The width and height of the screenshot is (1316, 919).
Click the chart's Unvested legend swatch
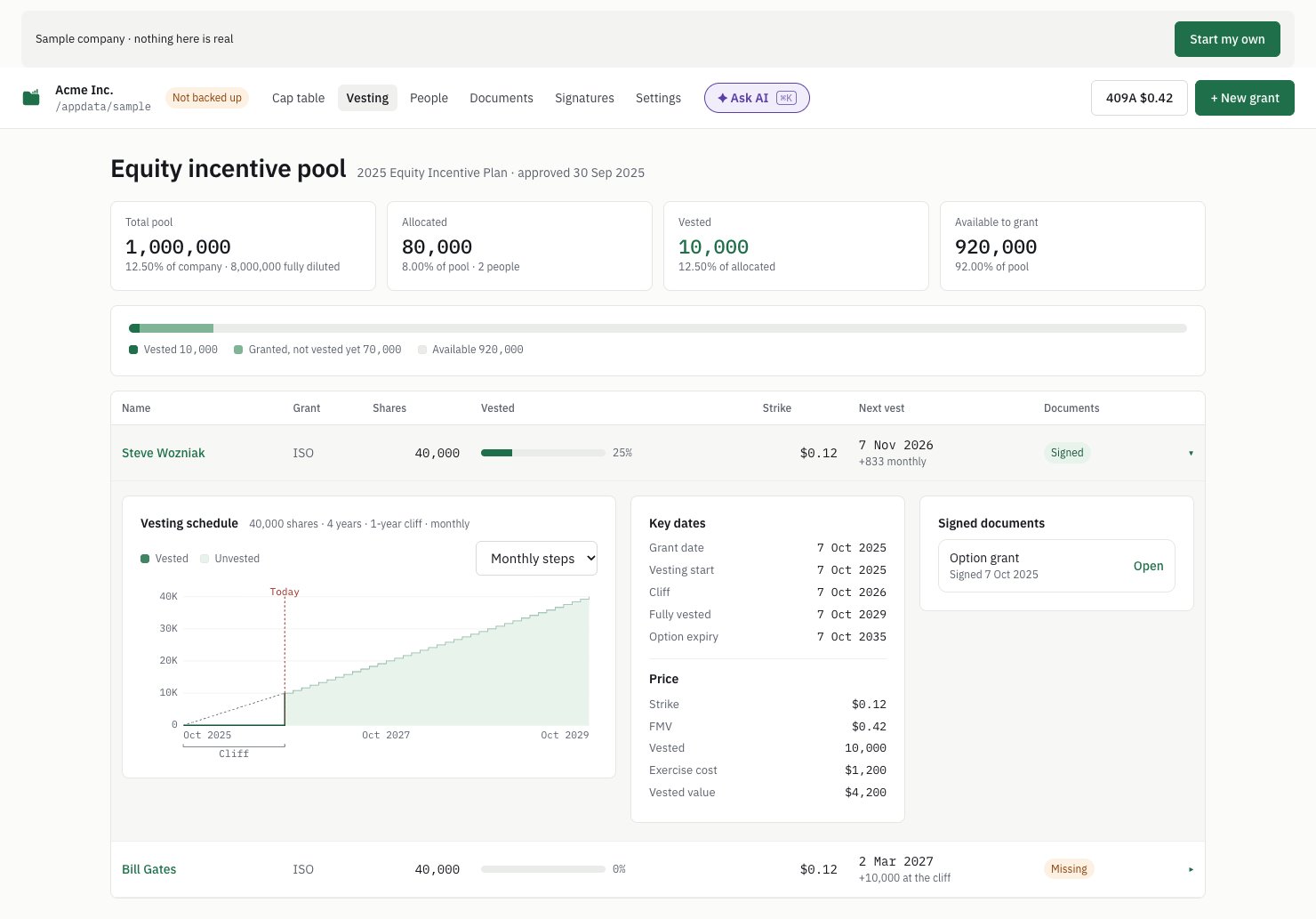click(x=205, y=559)
